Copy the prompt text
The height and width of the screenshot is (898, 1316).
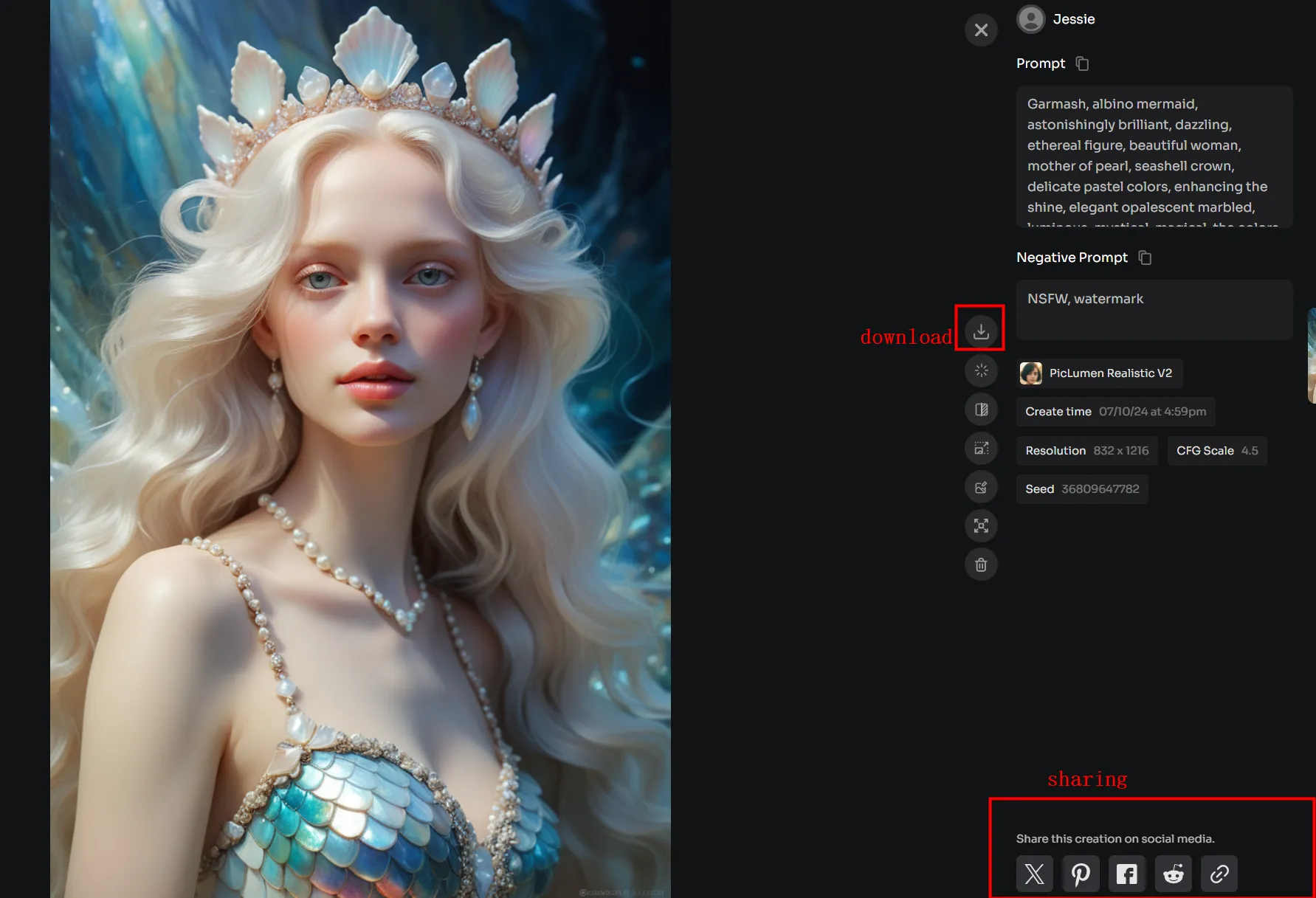[1081, 63]
